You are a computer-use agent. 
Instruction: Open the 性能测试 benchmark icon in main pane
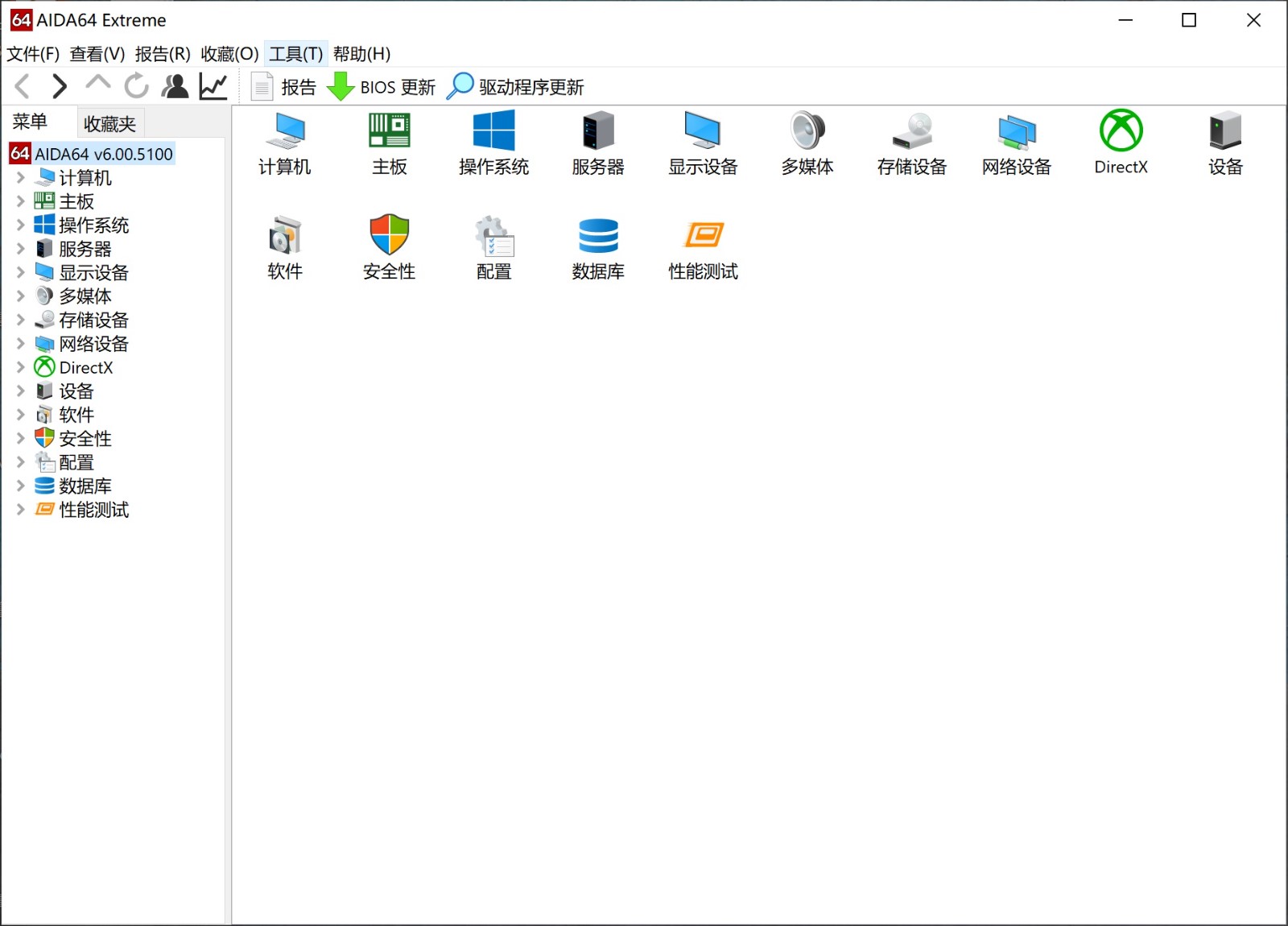point(703,249)
